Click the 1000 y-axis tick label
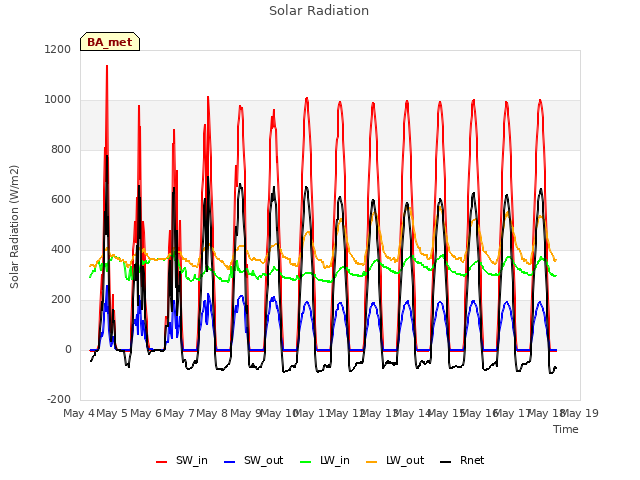This screenshot has width=640, height=480. [58, 100]
